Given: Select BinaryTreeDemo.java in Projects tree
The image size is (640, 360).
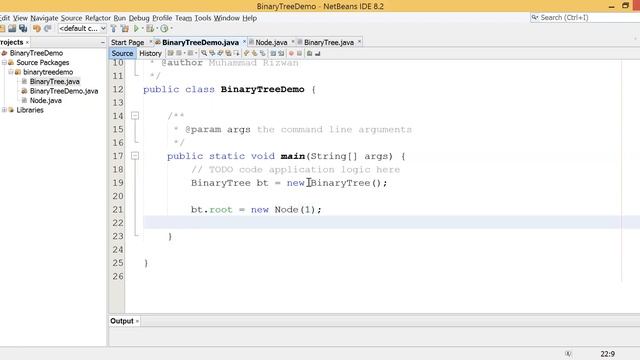Looking at the screenshot, I should pyautogui.click(x=64, y=91).
